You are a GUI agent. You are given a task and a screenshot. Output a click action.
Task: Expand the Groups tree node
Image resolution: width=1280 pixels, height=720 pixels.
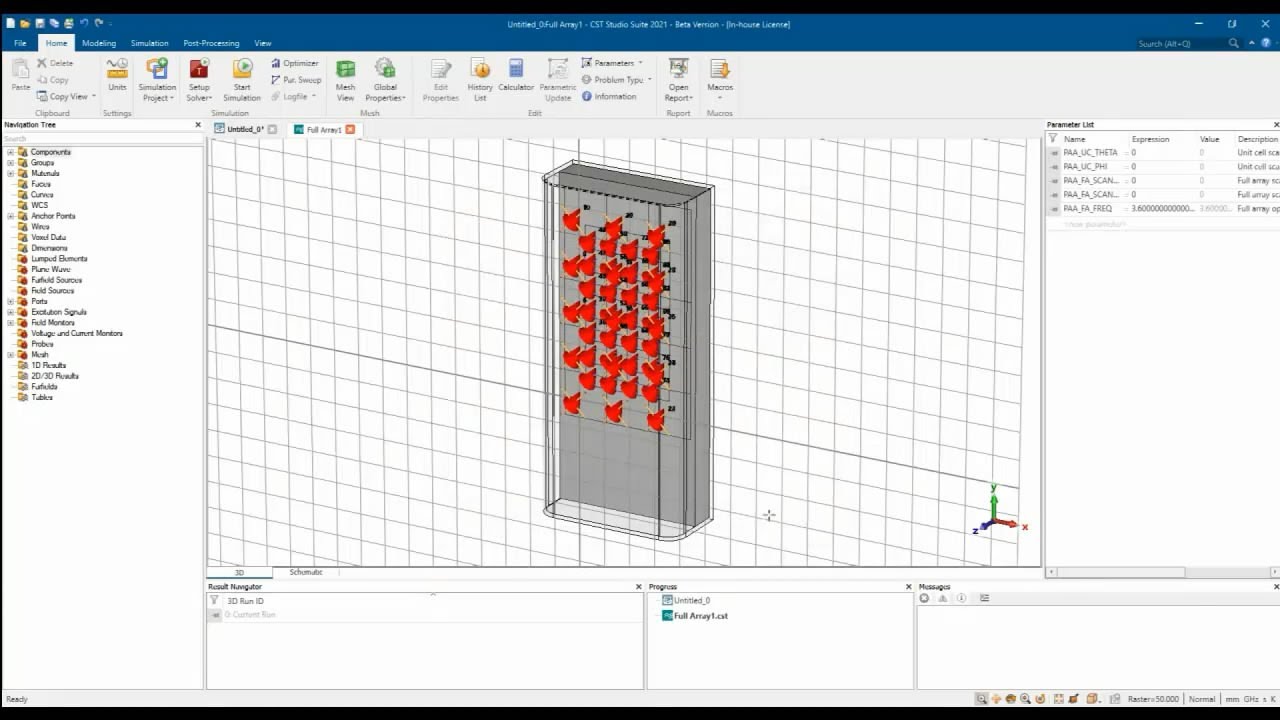pos(10,163)
